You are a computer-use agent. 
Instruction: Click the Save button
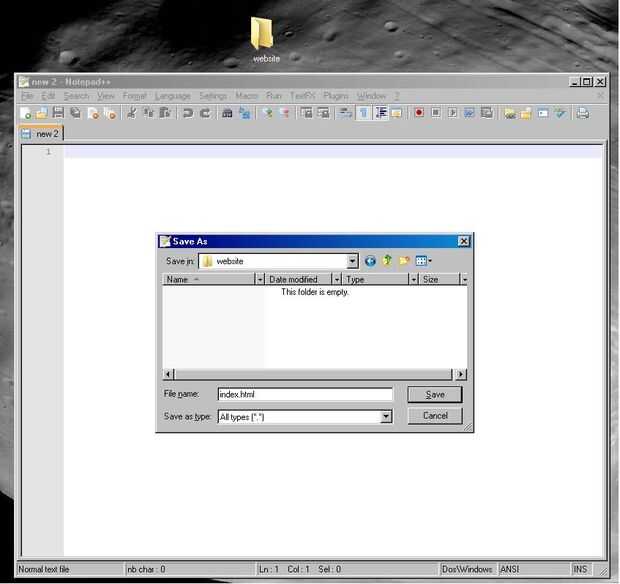pyautogui.click(x=435, y=395)
